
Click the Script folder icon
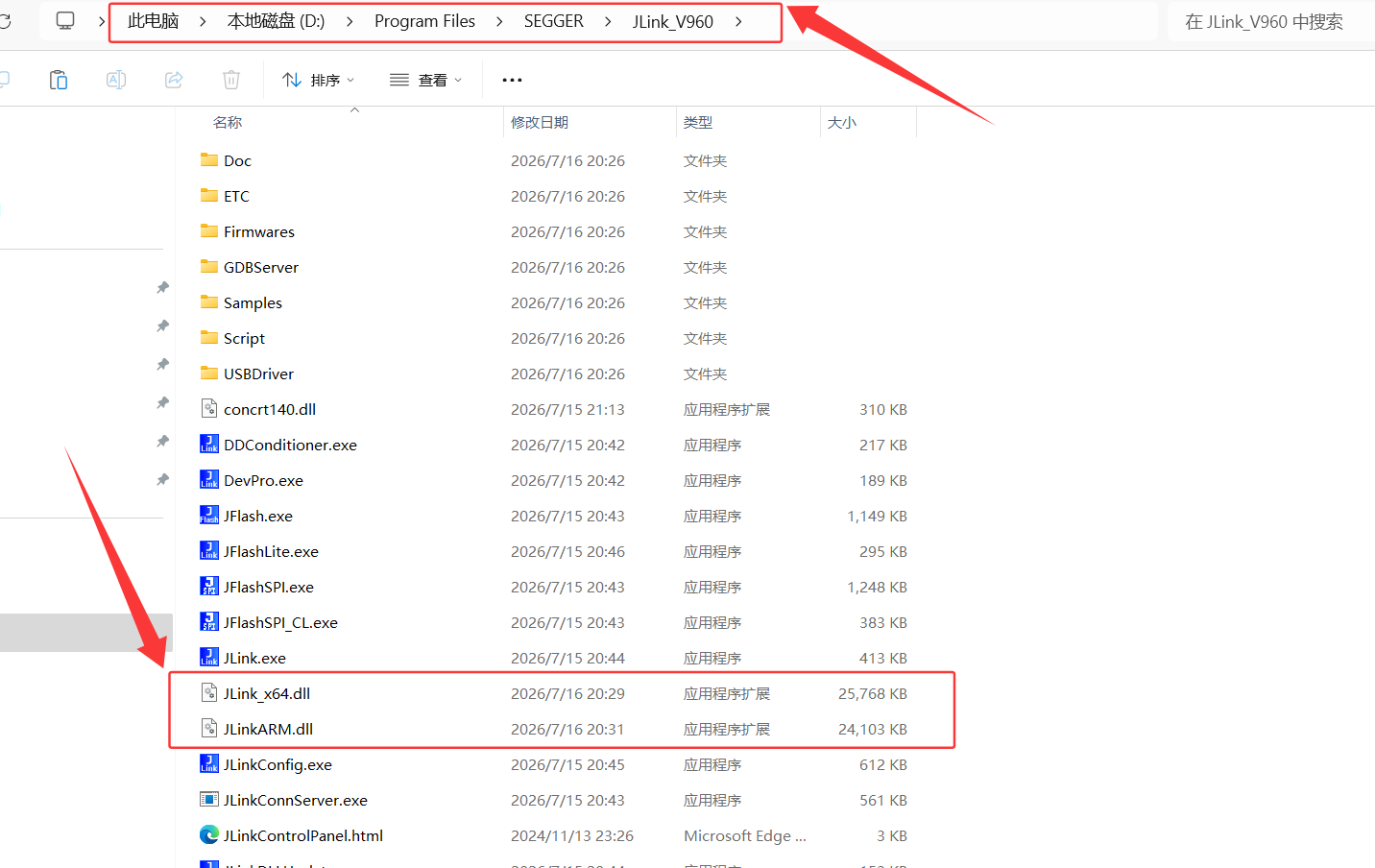209,337
